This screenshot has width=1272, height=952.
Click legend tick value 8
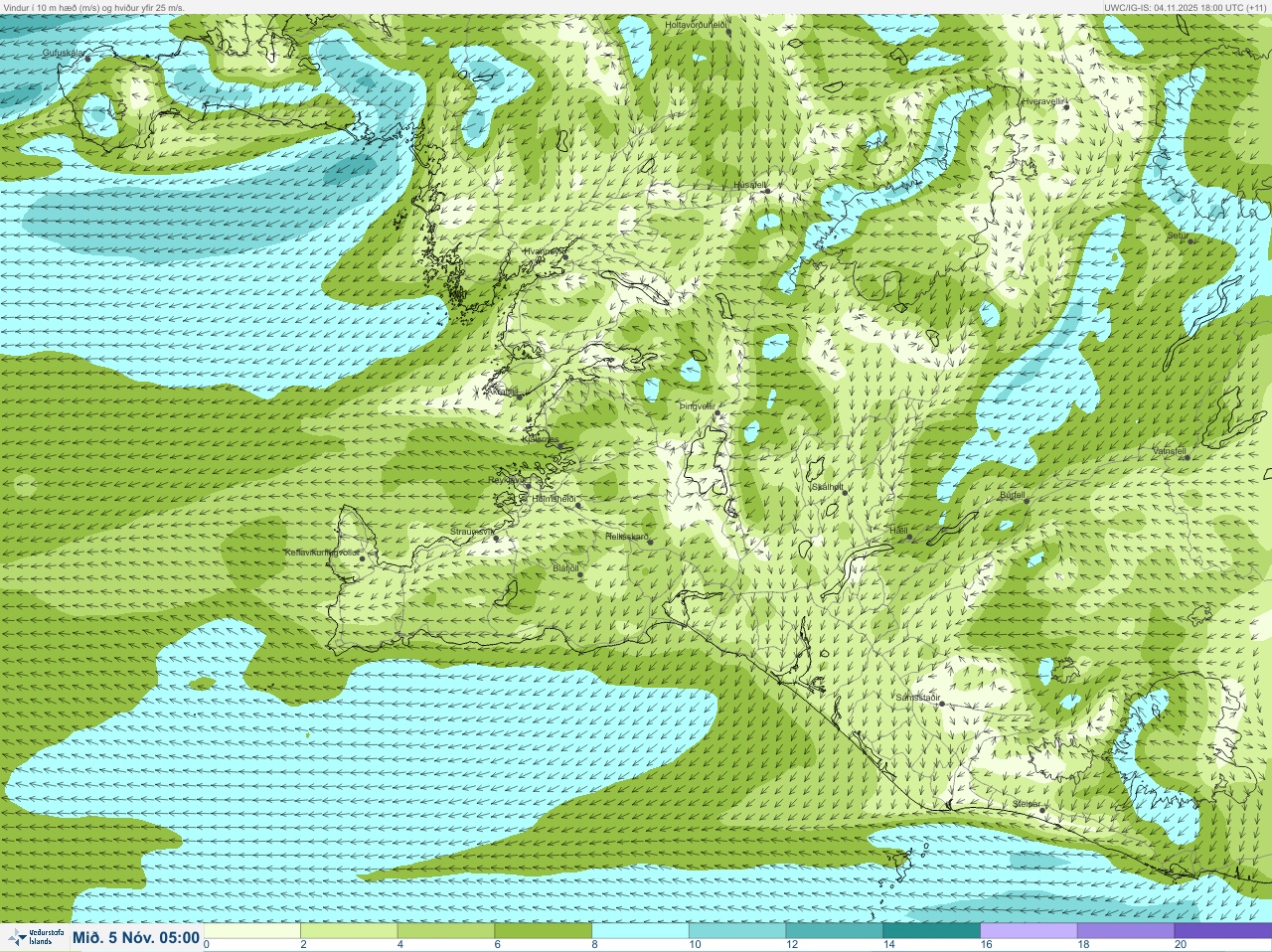pyautogui.click(x=594, y=945)
